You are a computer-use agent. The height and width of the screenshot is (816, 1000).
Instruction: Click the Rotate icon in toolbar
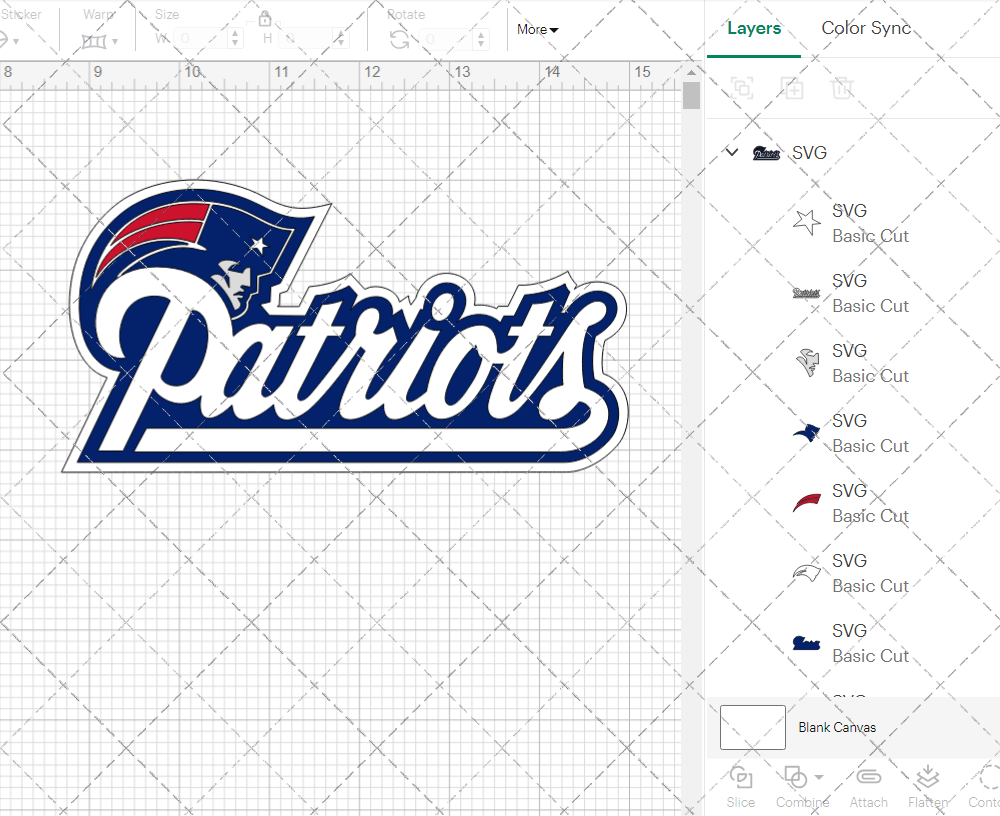point(399,39)
